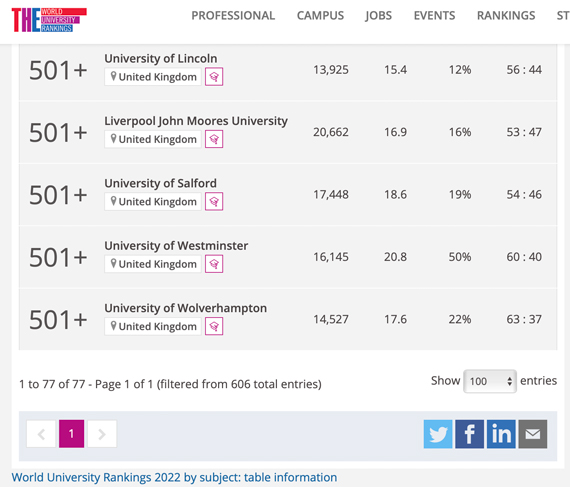Open World University Rankings 2022 table information link
570x487 pixels.
[x=174, y=477]
